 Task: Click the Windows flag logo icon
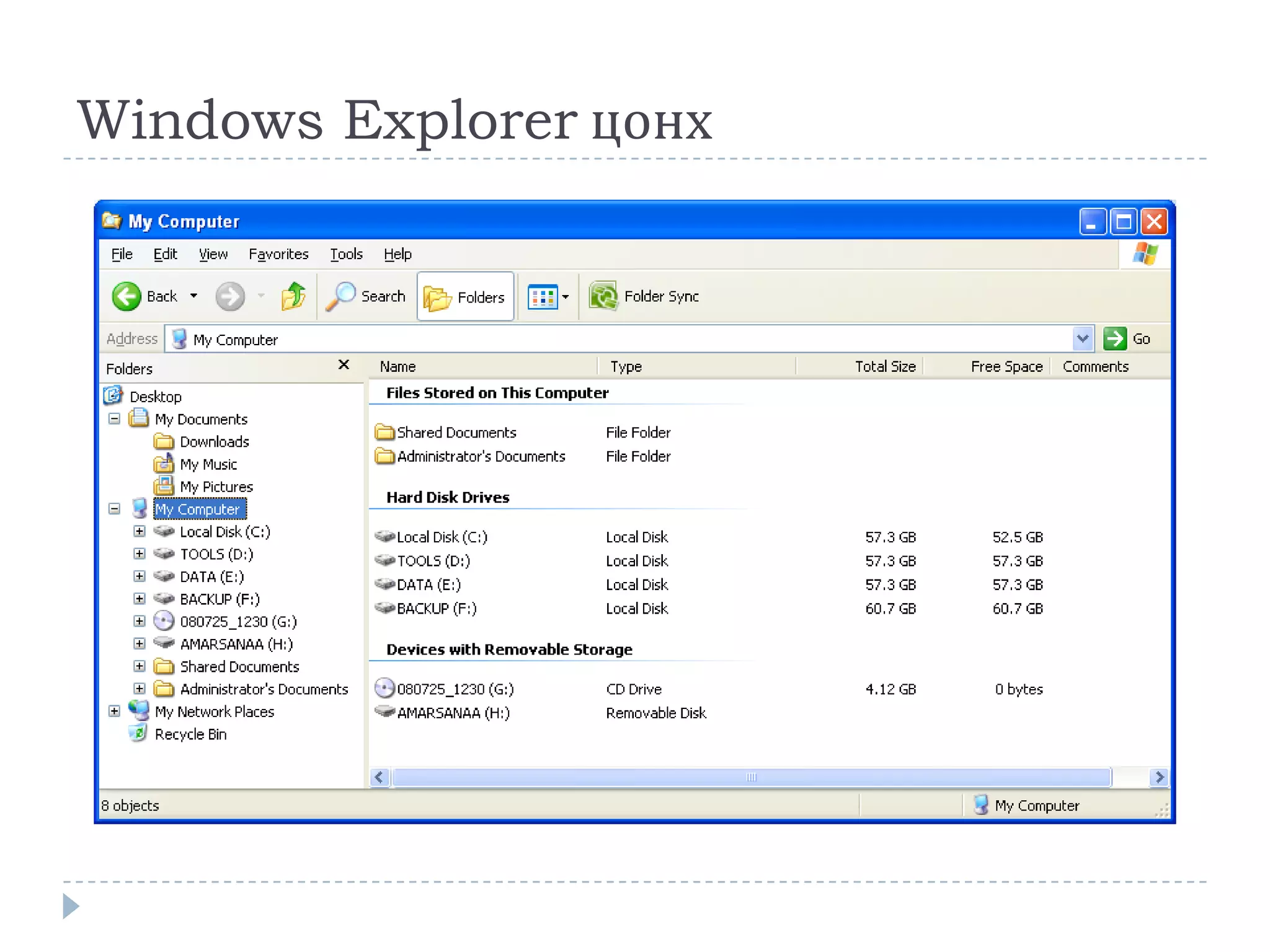coord(1145,253)
